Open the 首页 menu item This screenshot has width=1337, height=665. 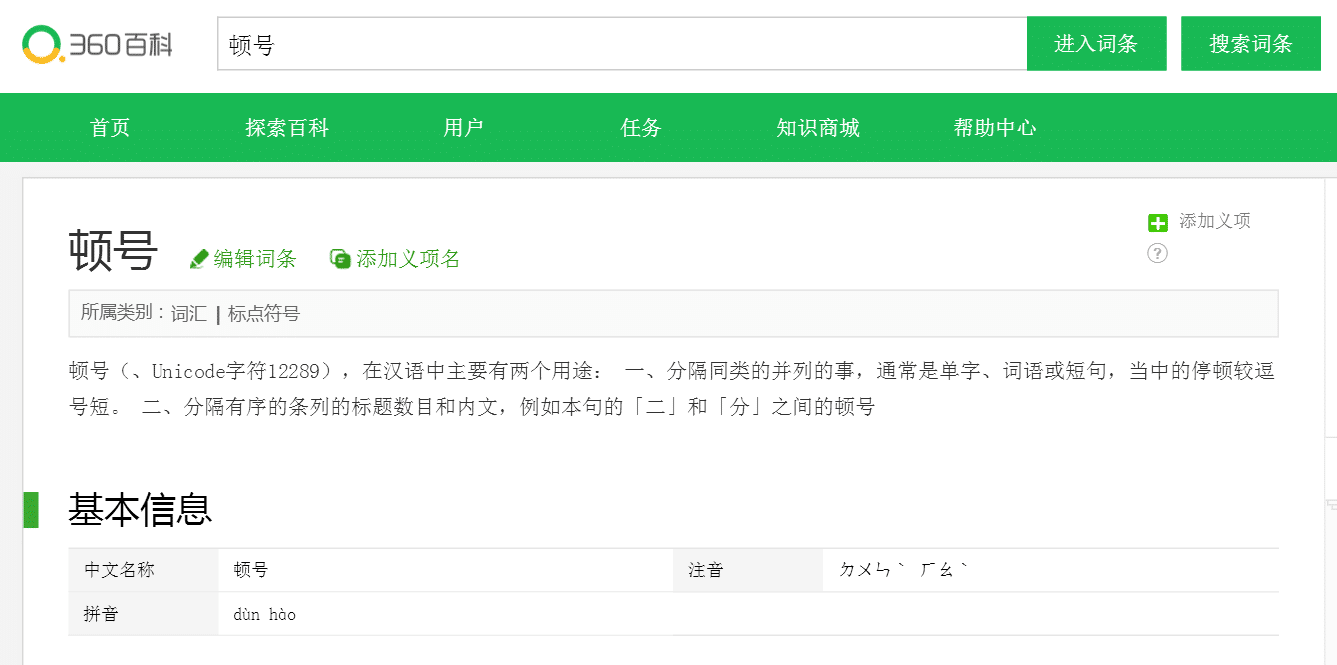[x=109, y=128]
